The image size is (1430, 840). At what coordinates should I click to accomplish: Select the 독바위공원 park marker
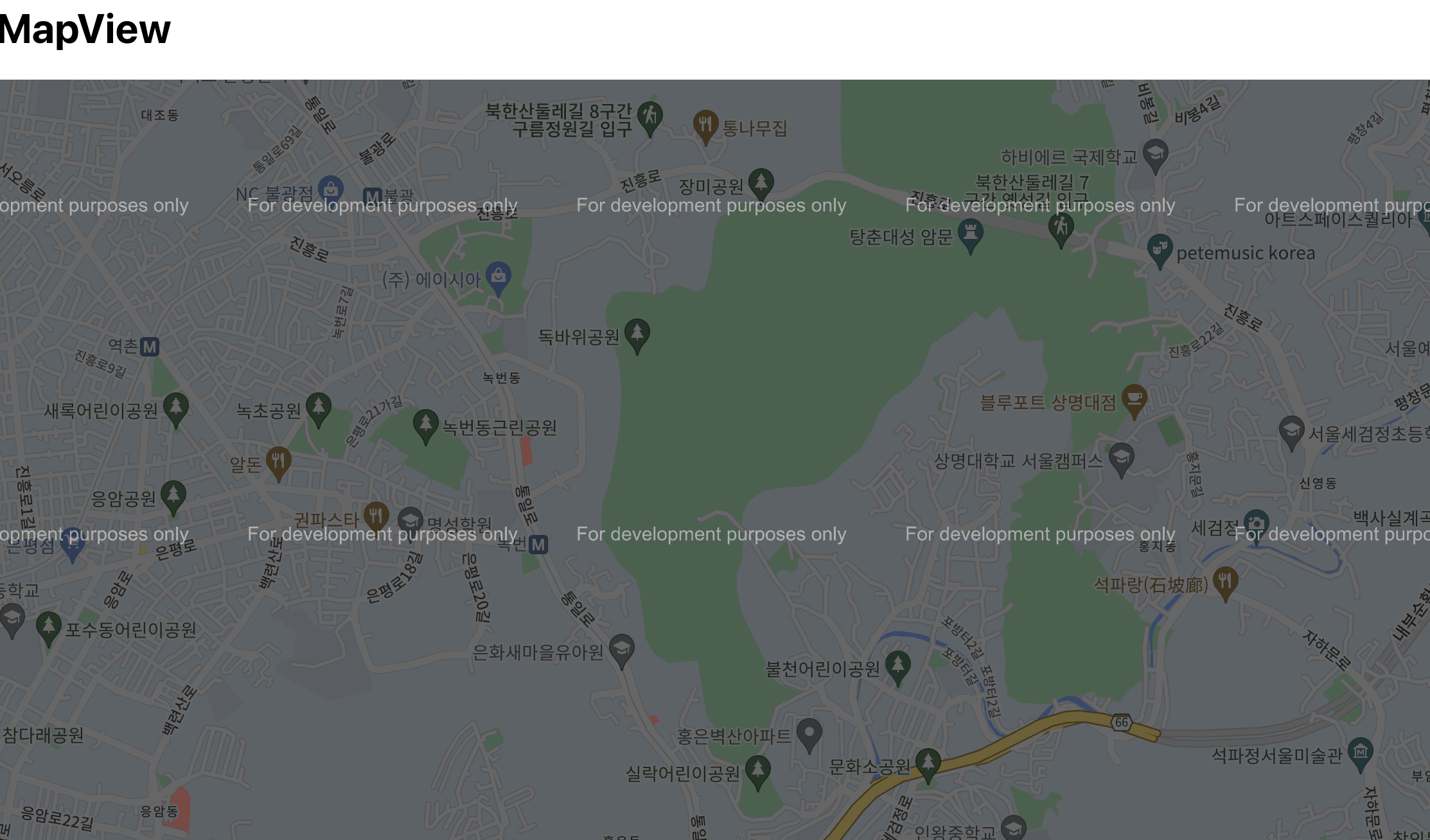pyautogui.click(x=637, y=334)
